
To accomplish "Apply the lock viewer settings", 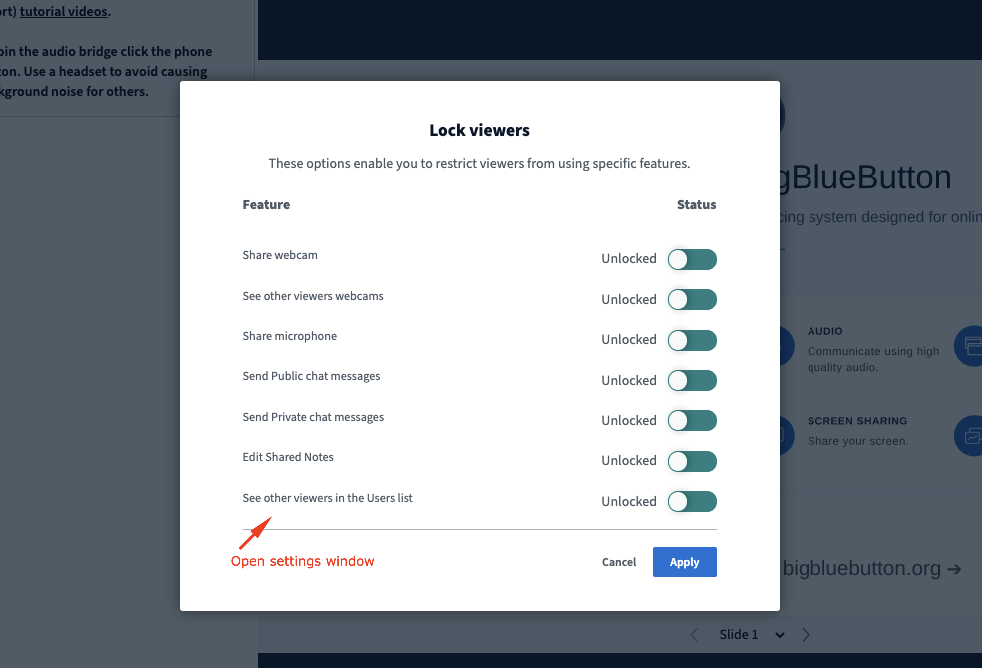I will pyautogui.click(x=684, y=562).
